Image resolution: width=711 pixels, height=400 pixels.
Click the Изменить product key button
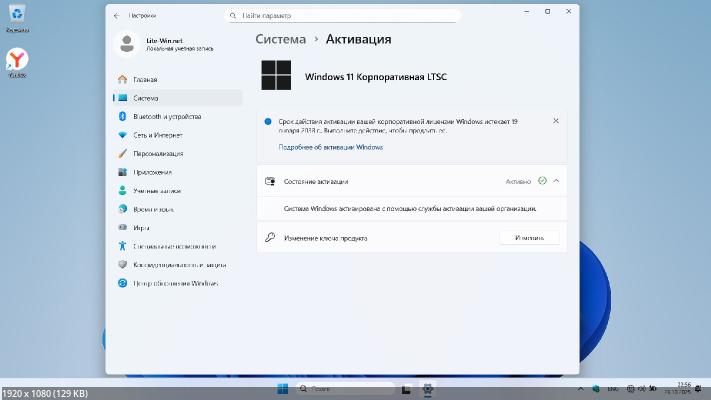point(529,238)
